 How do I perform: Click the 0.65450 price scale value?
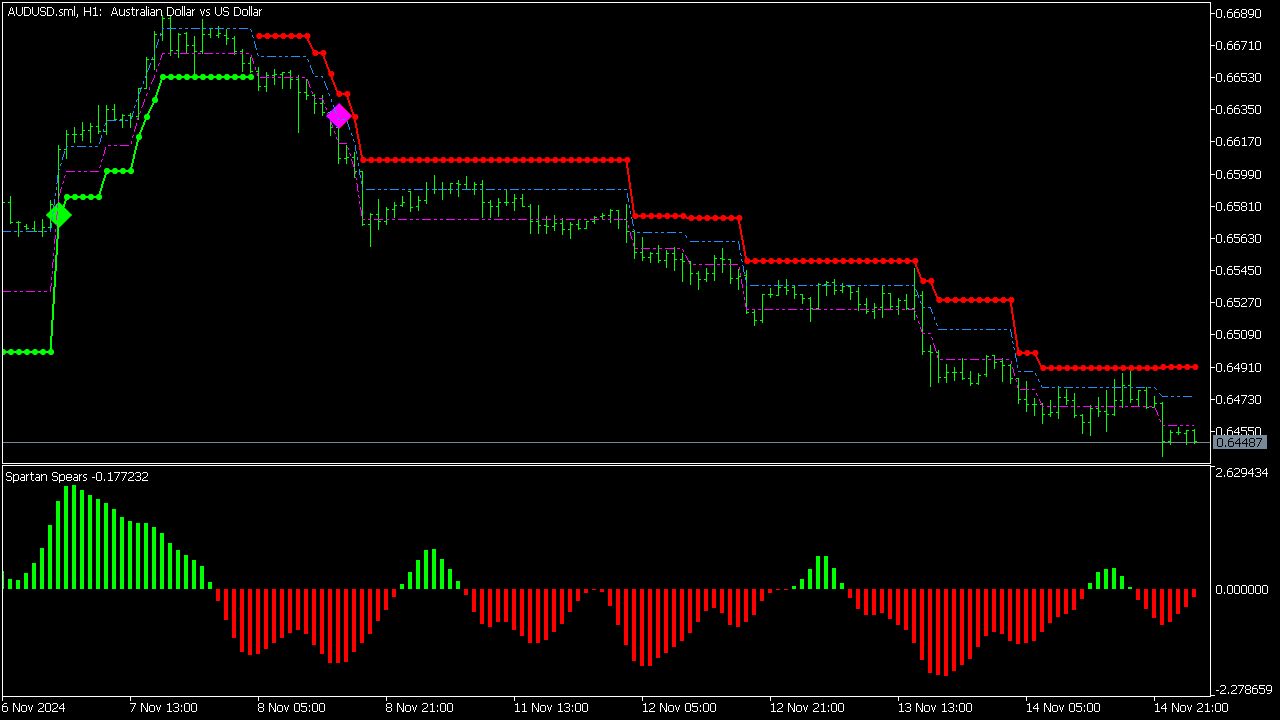pyautogui.click(x=1239, y=271)
